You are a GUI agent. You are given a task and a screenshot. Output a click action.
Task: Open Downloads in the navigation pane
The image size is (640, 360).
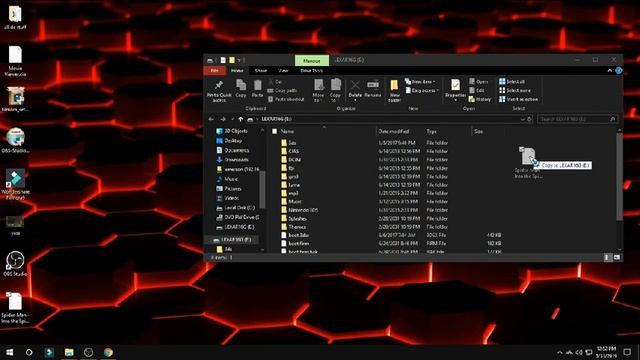click(x=236, y=160)
